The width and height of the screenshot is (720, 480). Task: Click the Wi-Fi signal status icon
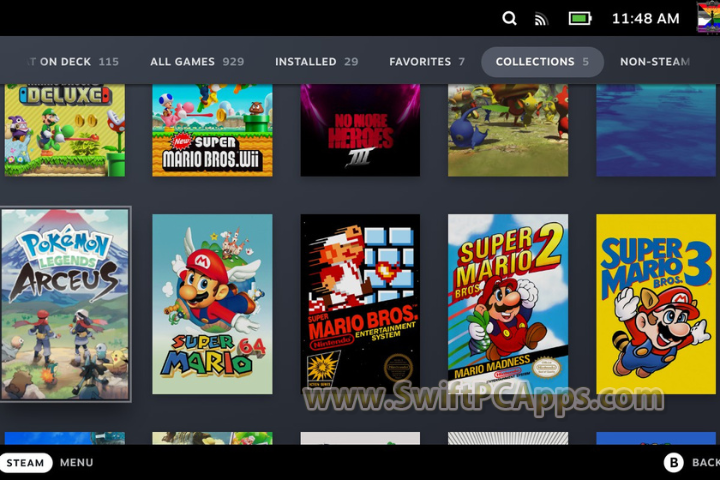pos(541,19)
